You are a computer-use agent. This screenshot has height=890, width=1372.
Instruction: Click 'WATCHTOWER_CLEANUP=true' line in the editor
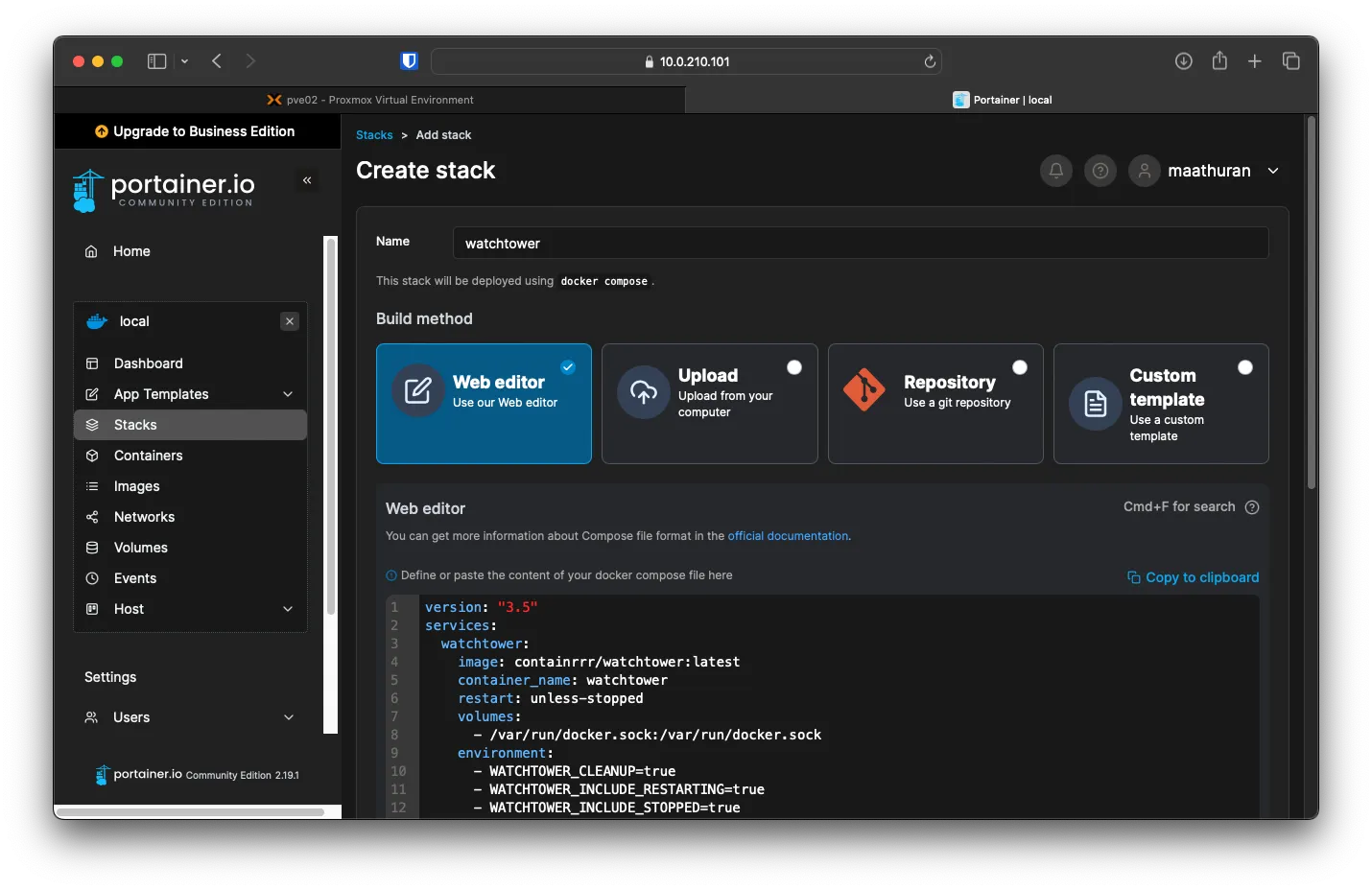pyautogui.click(x=582, y=771)
